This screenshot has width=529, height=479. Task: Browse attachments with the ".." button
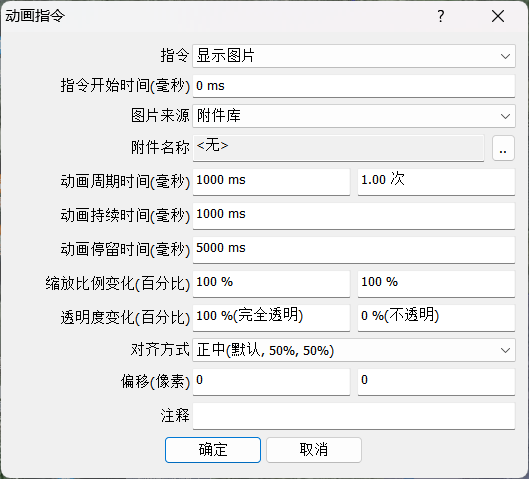(x=503, y=148)
